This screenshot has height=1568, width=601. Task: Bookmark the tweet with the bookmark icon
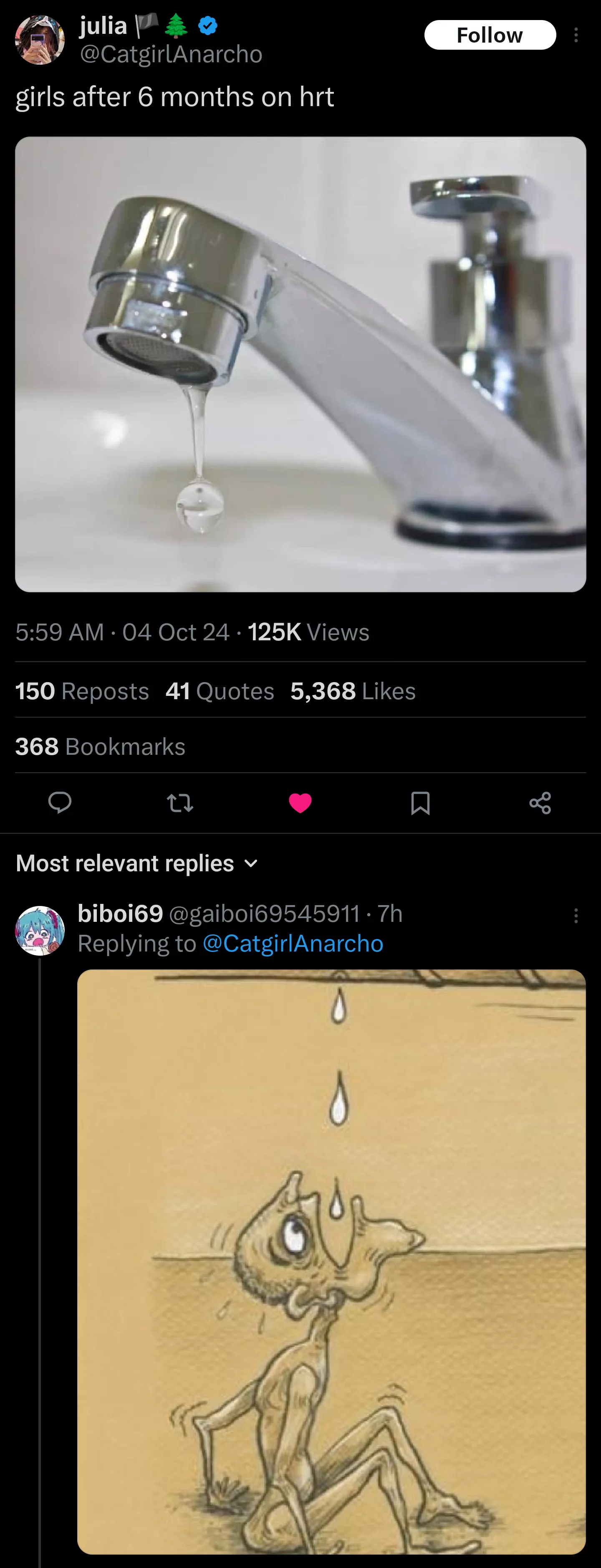click(420, 803)
